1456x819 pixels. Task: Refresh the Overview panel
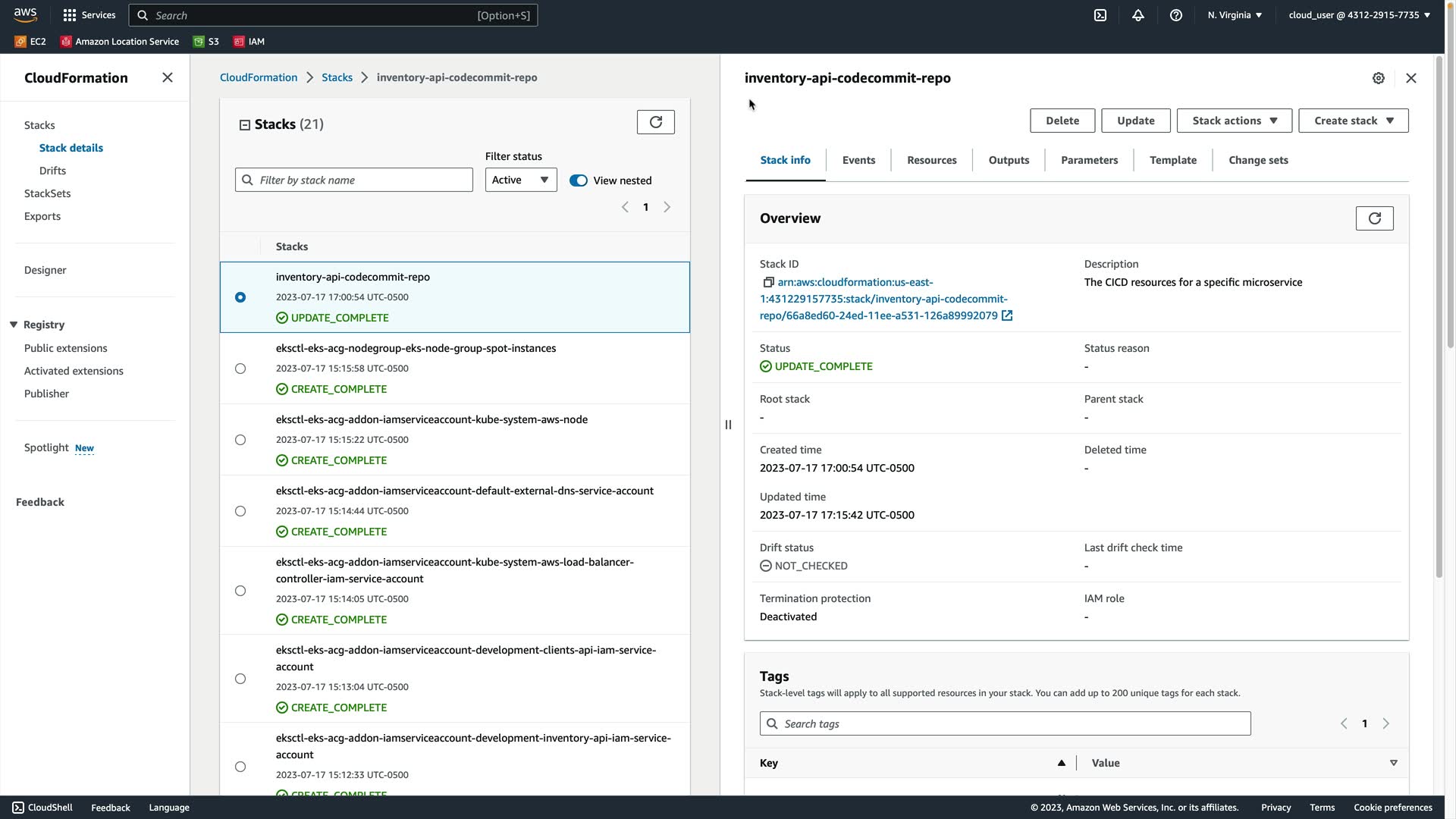(x=1374, y=218)
